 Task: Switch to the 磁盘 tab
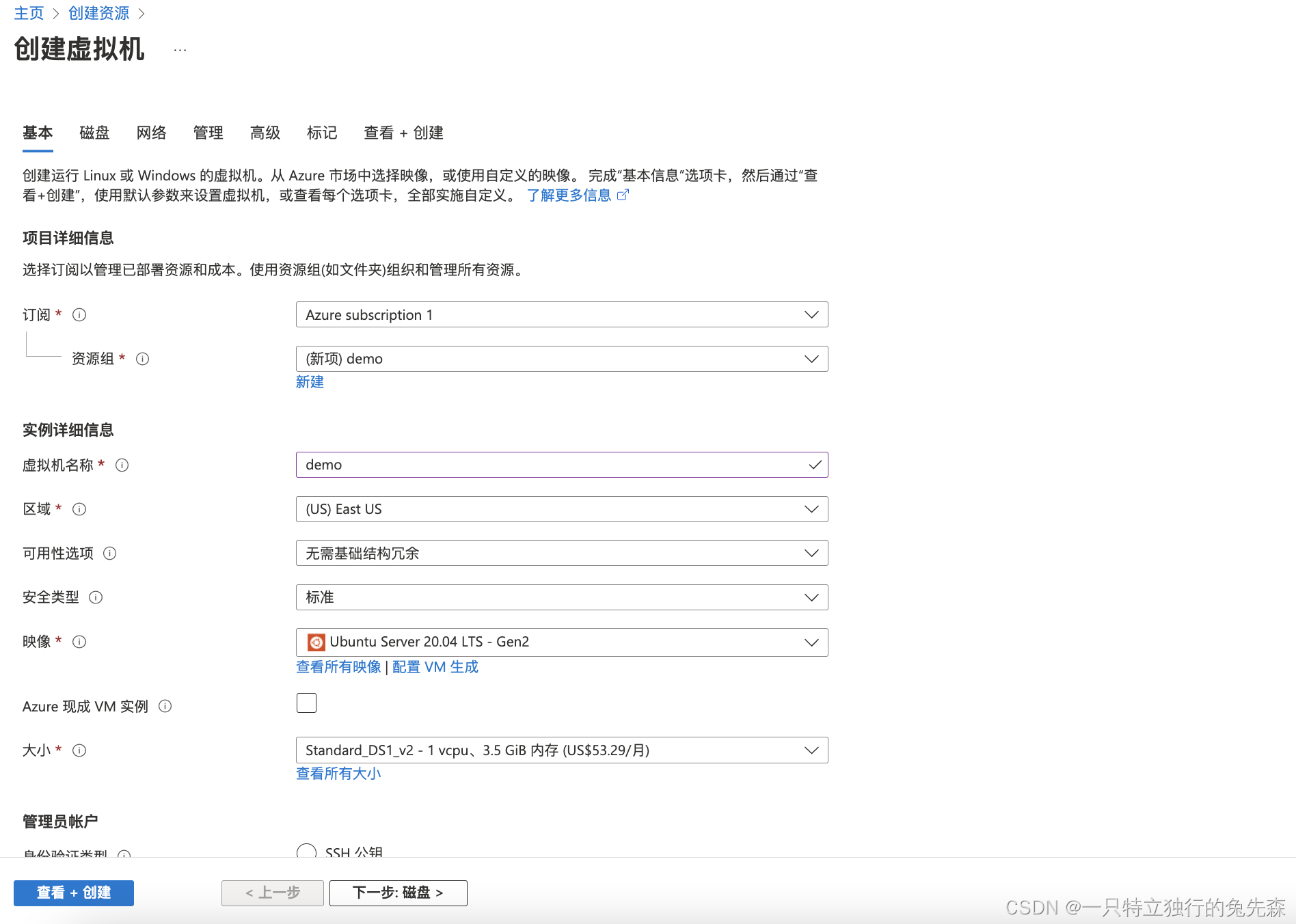click(94, 133)
